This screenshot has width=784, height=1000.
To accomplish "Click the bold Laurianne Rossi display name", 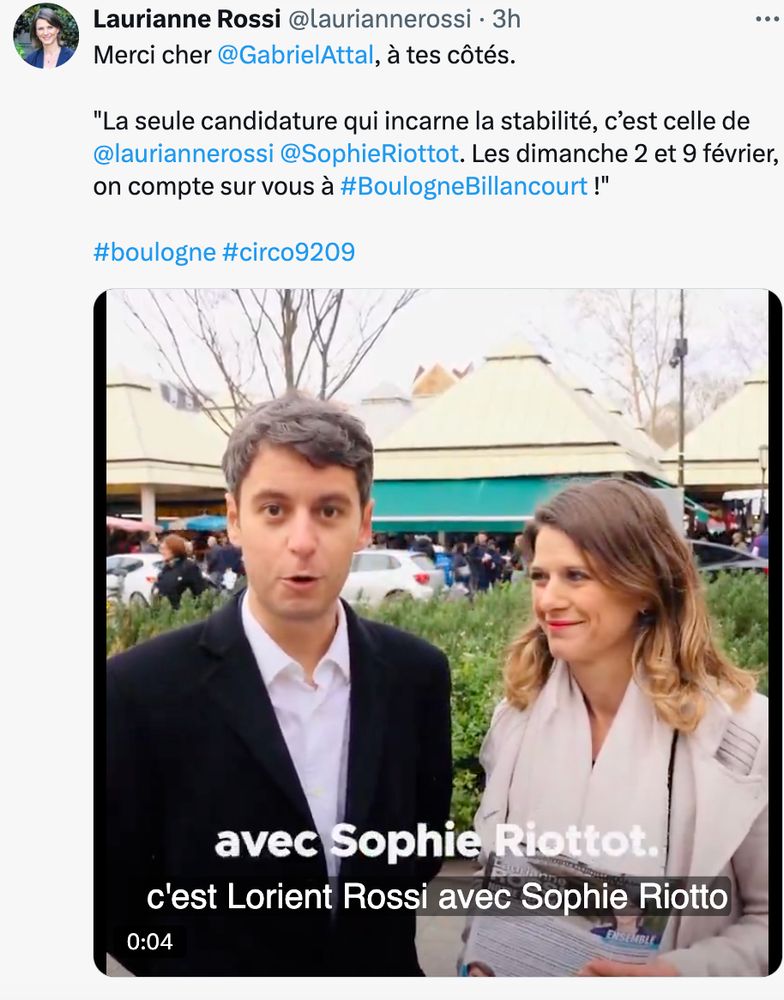I will click(187, 19).
